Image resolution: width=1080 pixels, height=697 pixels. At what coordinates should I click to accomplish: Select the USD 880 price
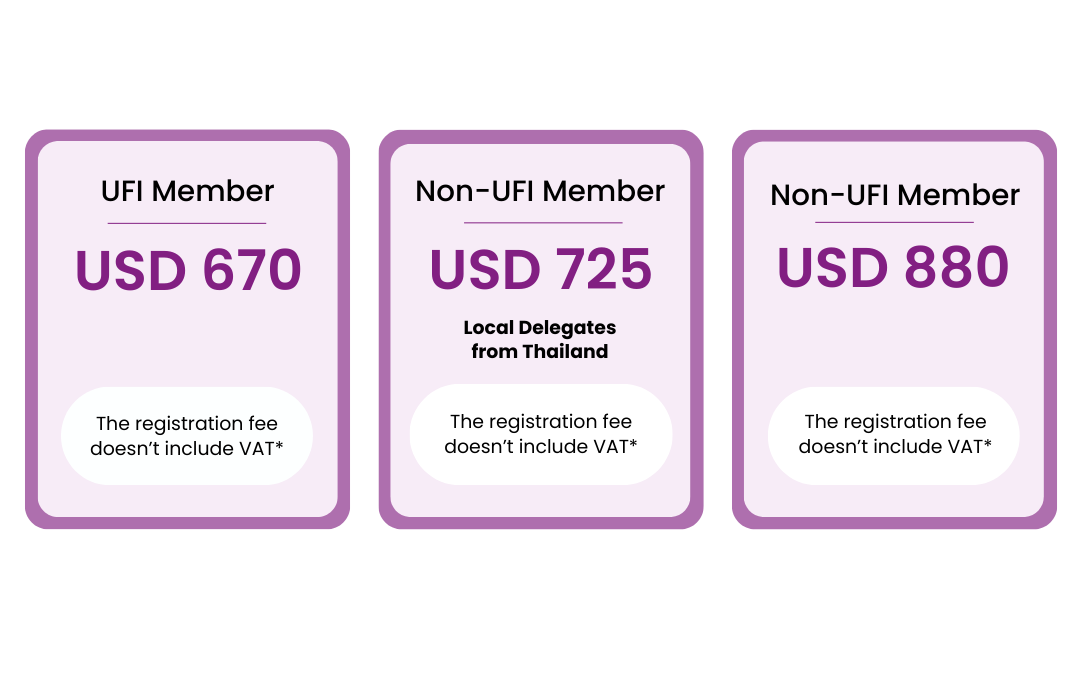893,268
